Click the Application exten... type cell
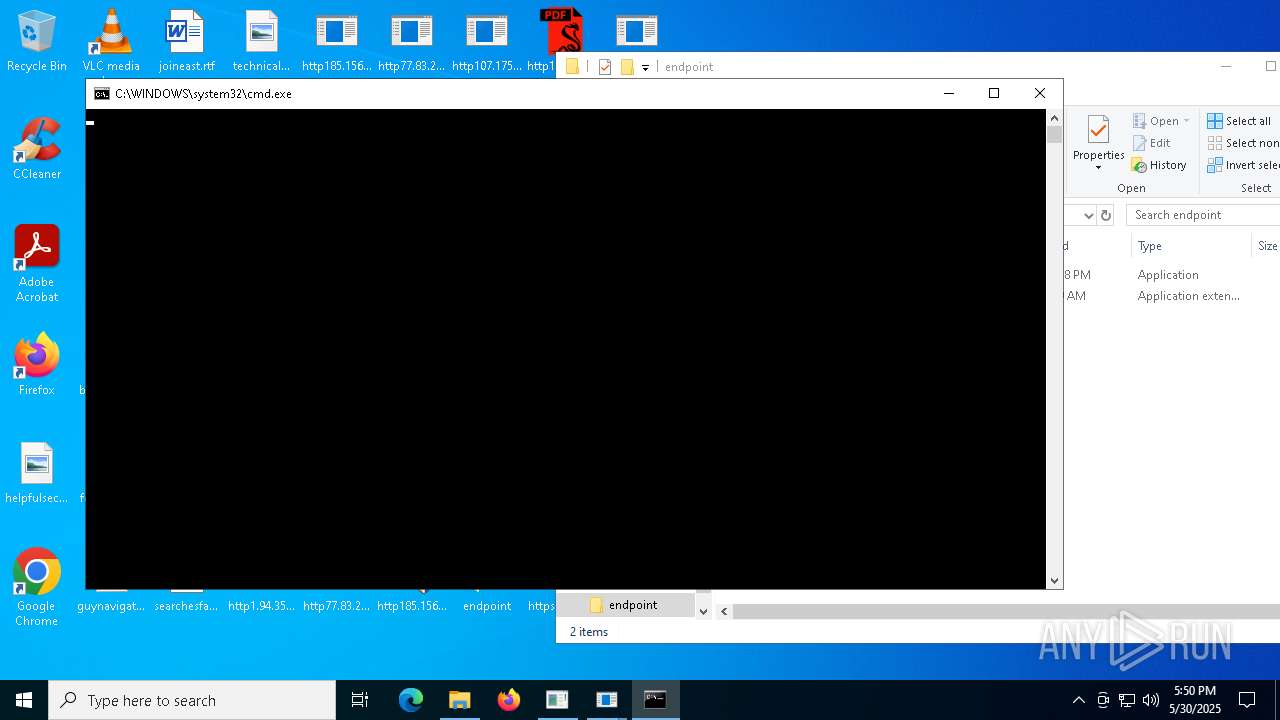Image resolution: width=1280 pixels, height=720 pixels. [x=1188, y=296]
